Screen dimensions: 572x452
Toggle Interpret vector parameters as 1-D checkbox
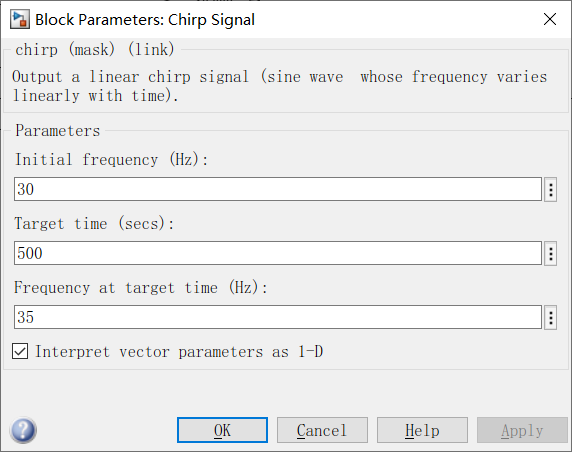tap(20, 352)
